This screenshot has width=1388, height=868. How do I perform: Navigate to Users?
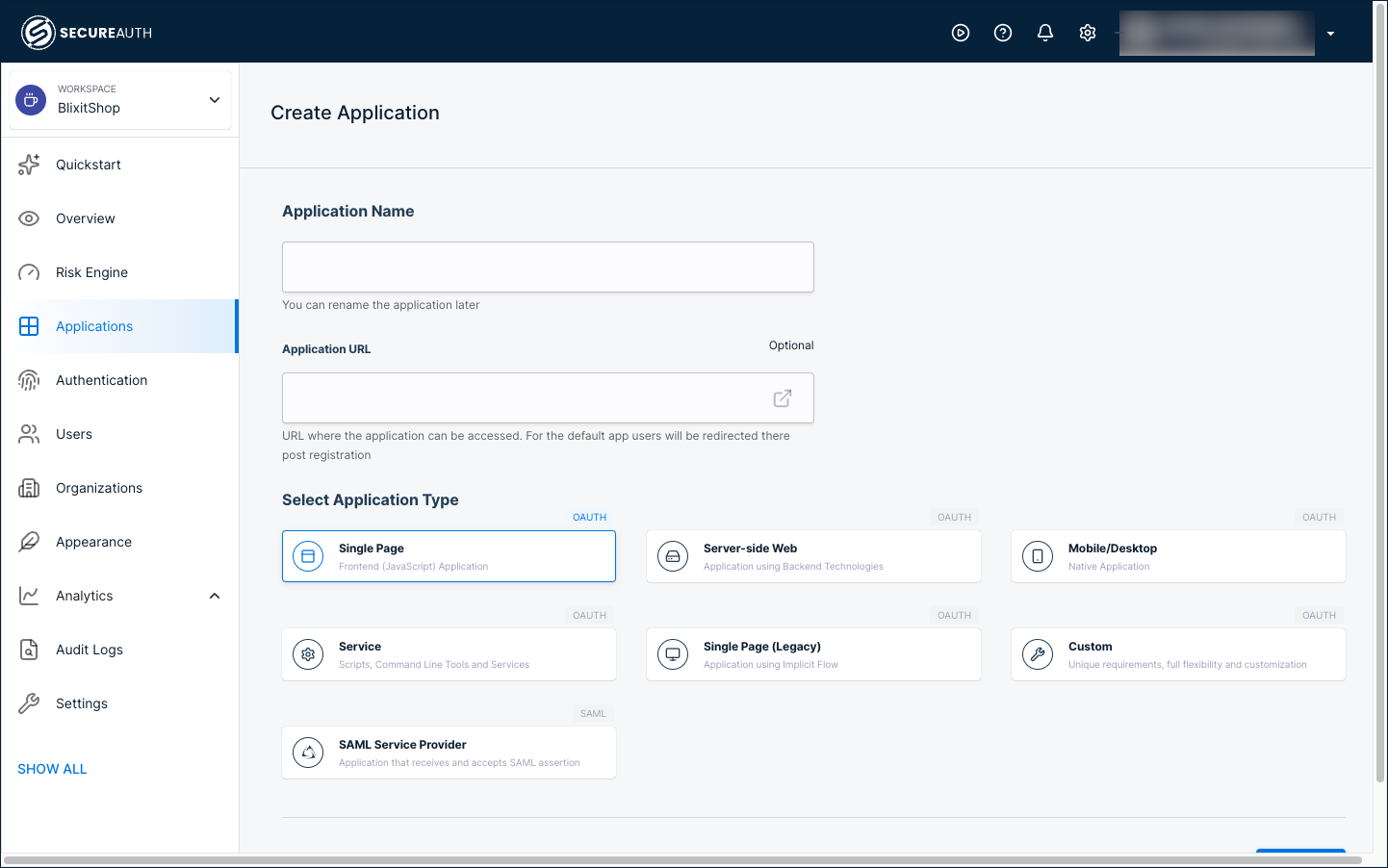[x=119, y=434]
